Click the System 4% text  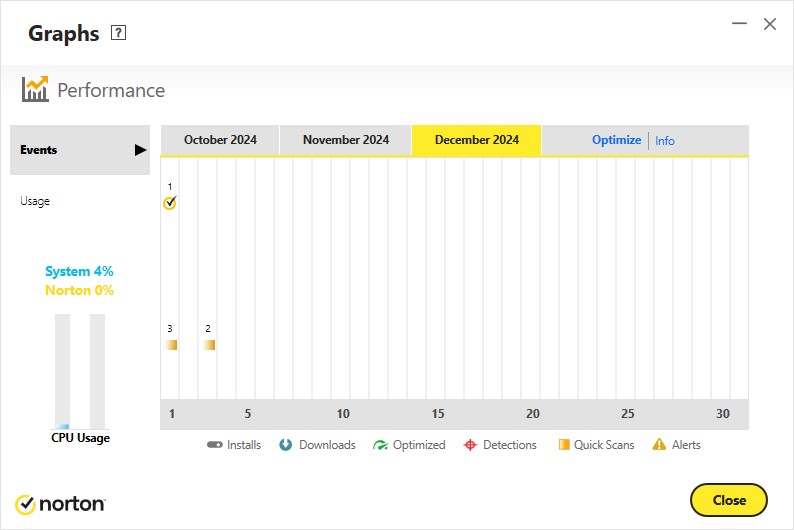pyautogui.click(x=80, y=271)
